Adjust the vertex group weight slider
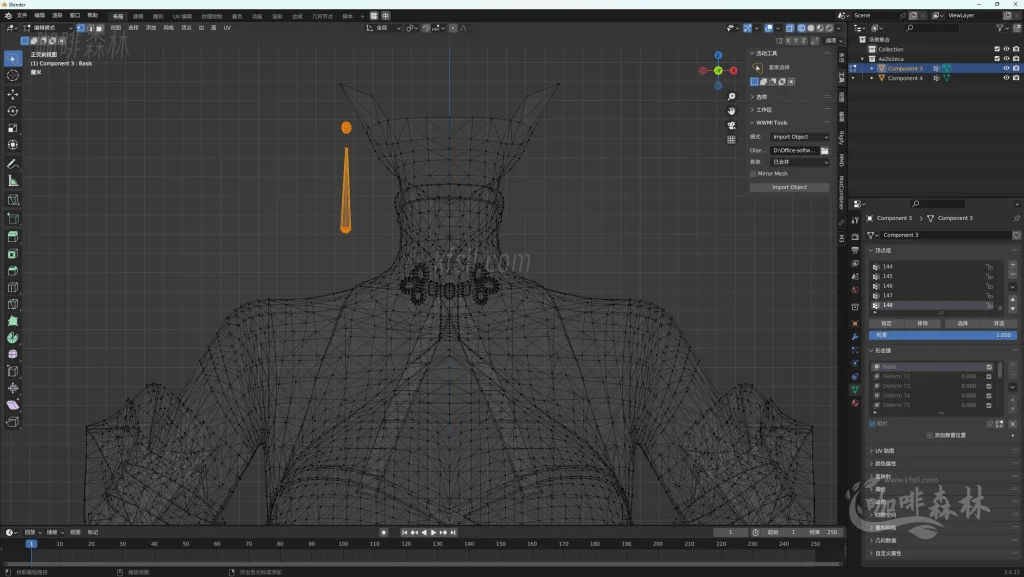The width and height of the screenshot is (1024, 577). pyautogui.click(x=942, y=335)
